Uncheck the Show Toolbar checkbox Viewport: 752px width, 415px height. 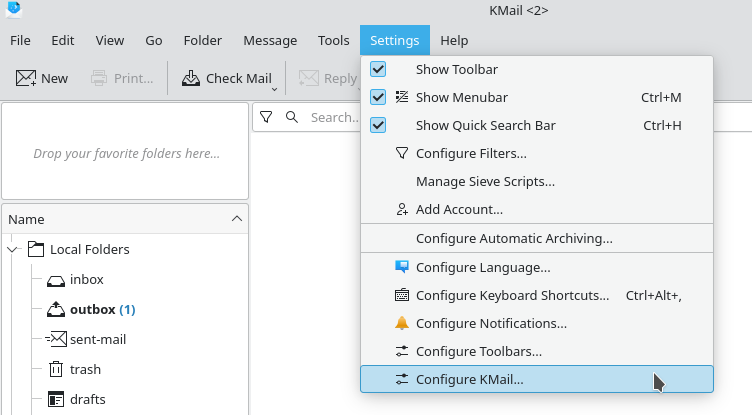point(378,69)
